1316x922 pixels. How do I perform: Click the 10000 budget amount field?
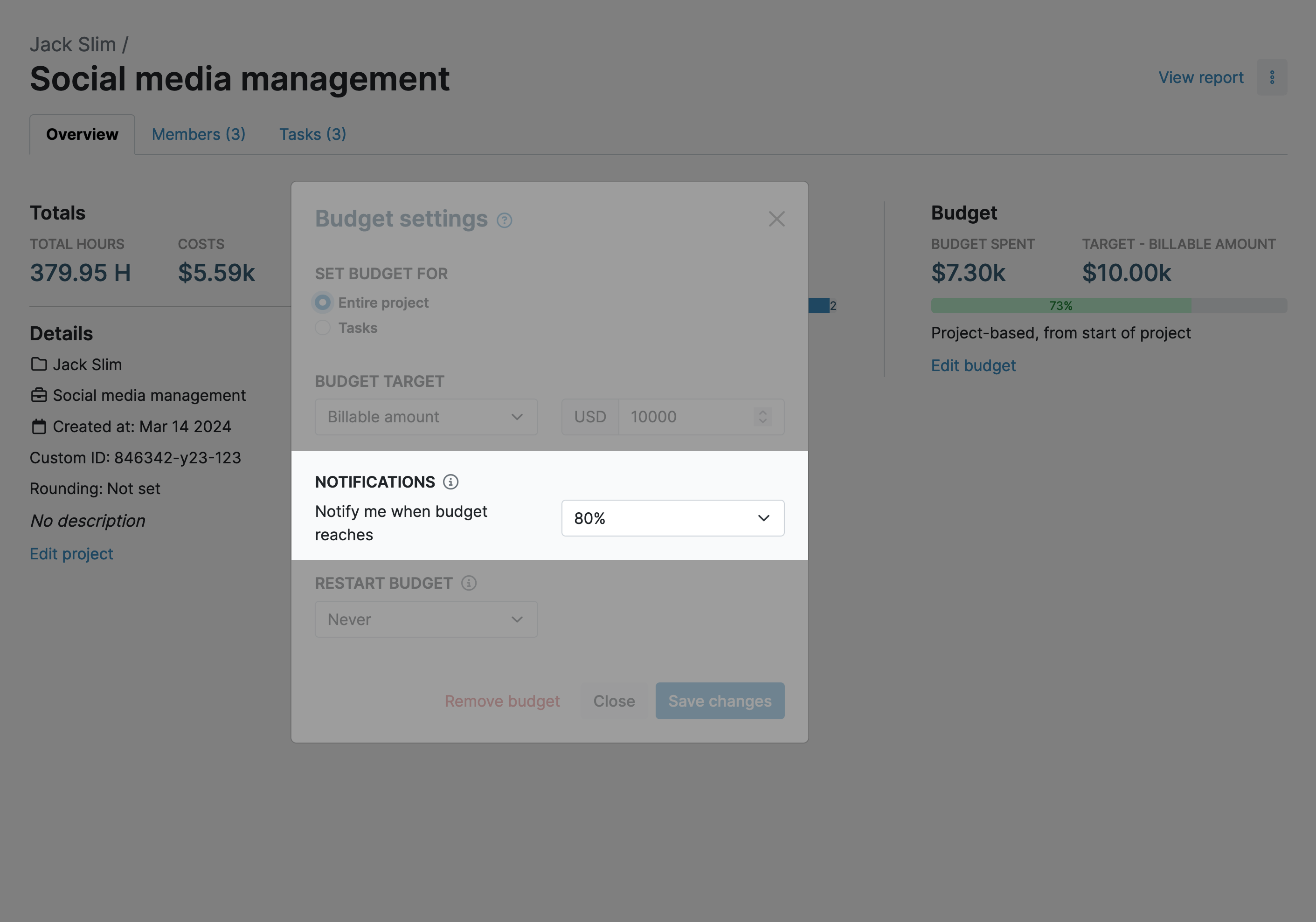(x=688, y=417)
